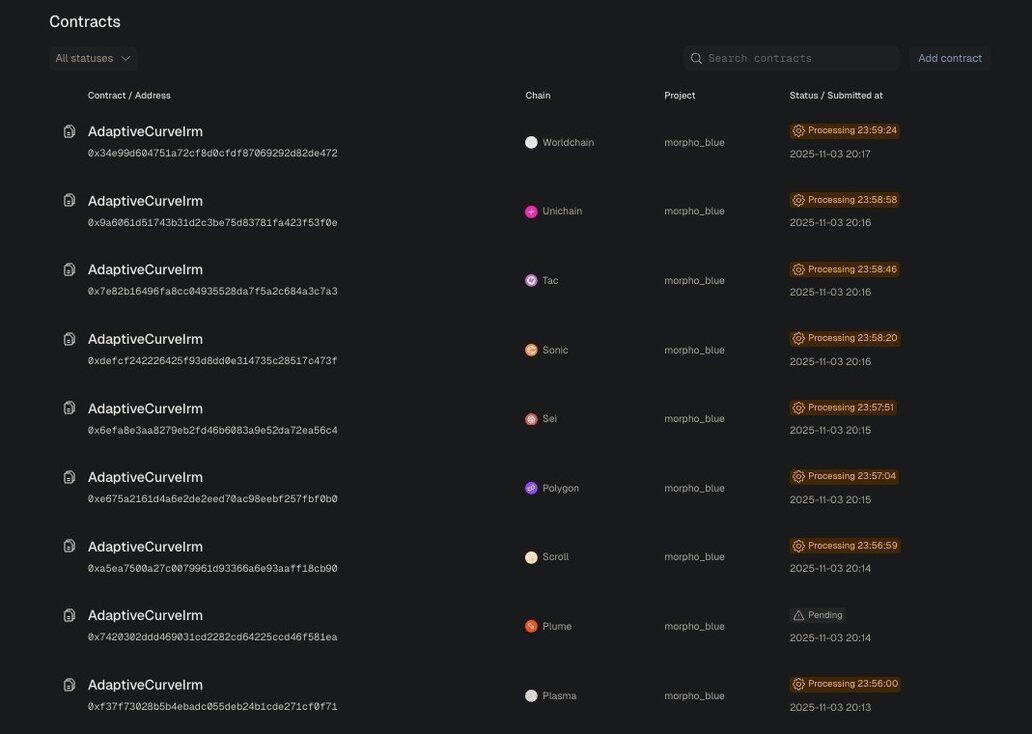
Task: Click the Sonic chain logo icon
Action: pyautogui.click(x=531, y=350)
